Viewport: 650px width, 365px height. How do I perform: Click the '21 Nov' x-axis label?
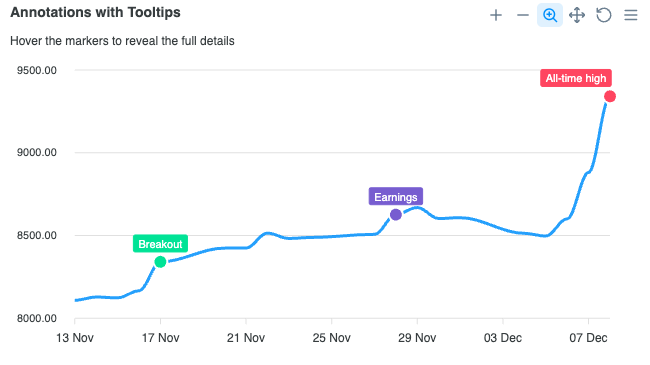[x=246, y=338]
